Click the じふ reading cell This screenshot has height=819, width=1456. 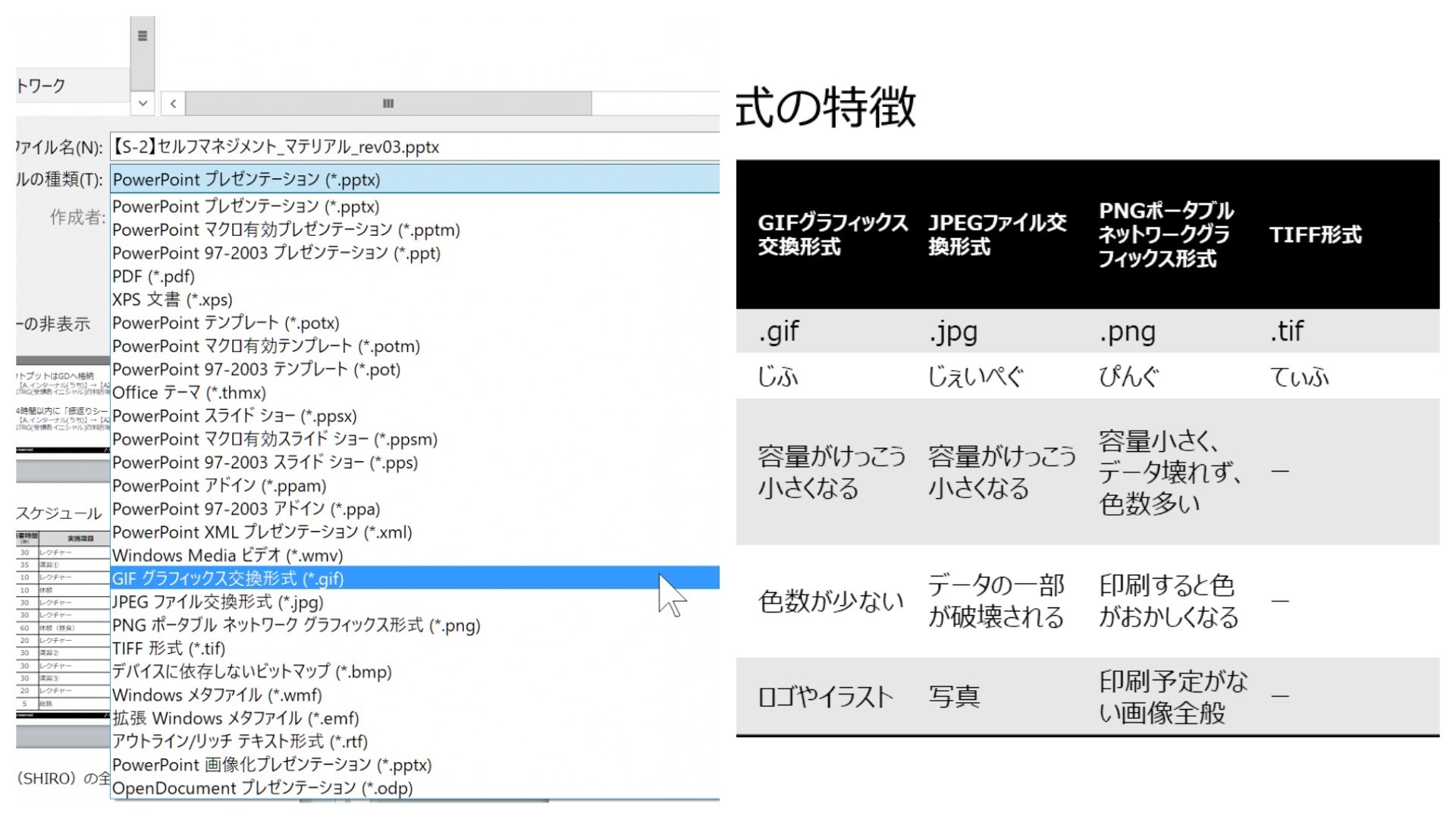pos(778,377)
